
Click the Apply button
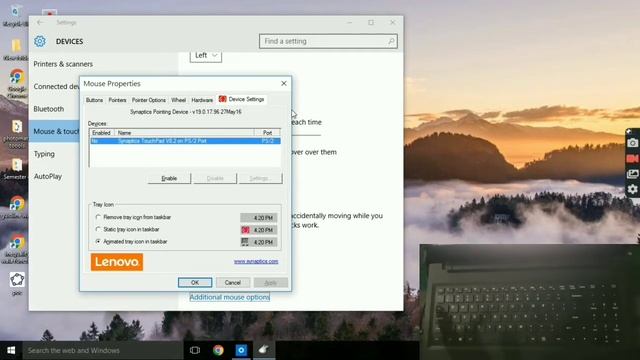coord(271,282)
